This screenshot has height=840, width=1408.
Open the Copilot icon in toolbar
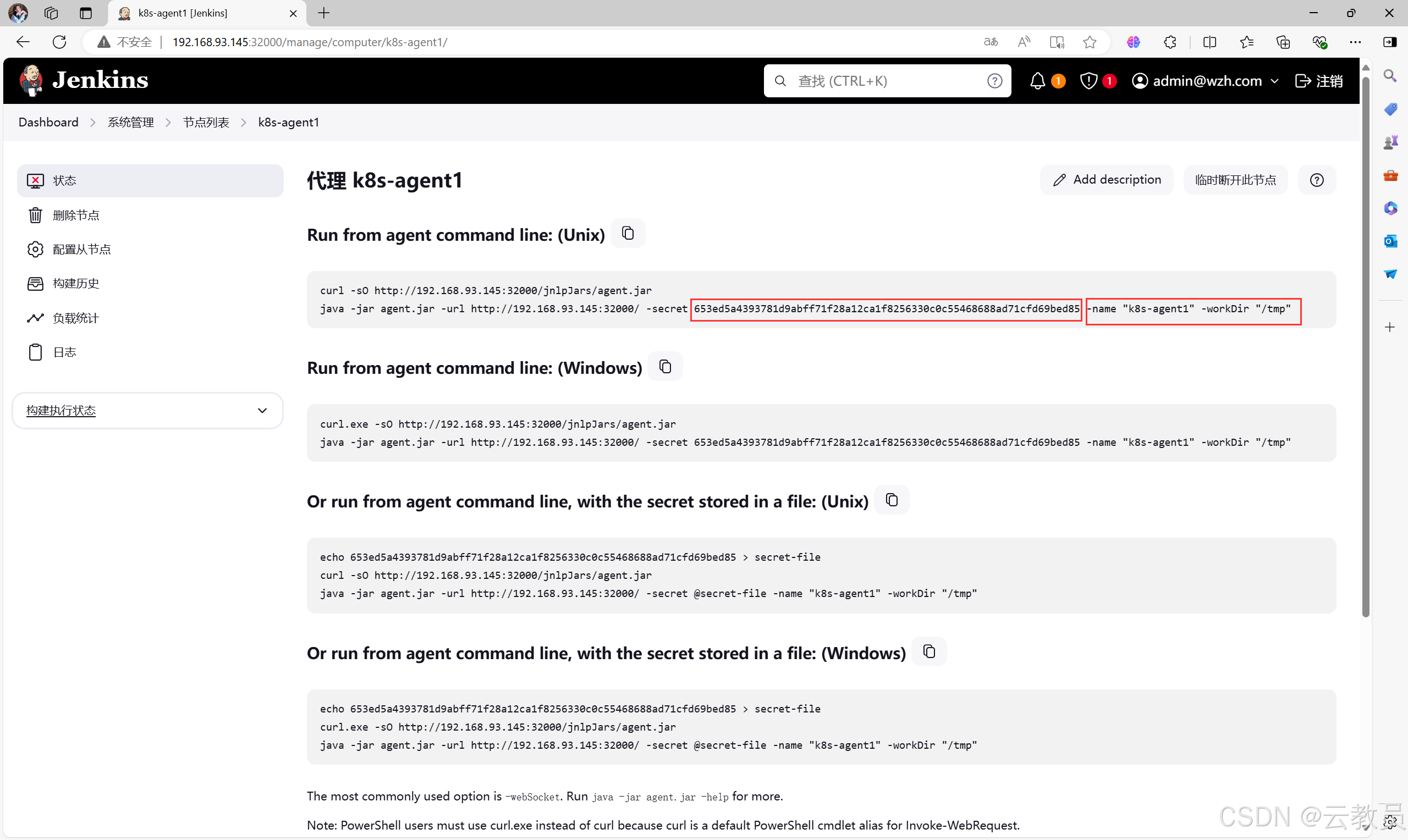[1133, 42]
